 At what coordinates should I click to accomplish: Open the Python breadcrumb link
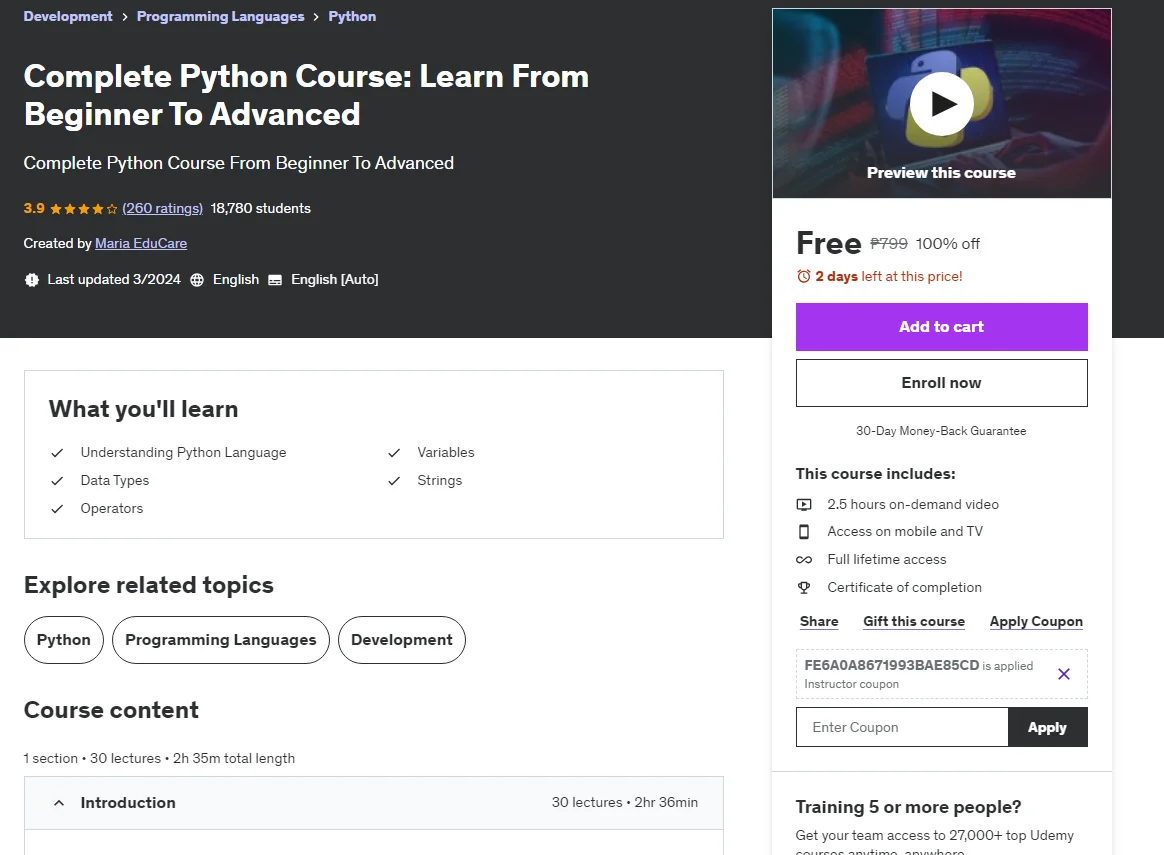[x=352, y=16]
